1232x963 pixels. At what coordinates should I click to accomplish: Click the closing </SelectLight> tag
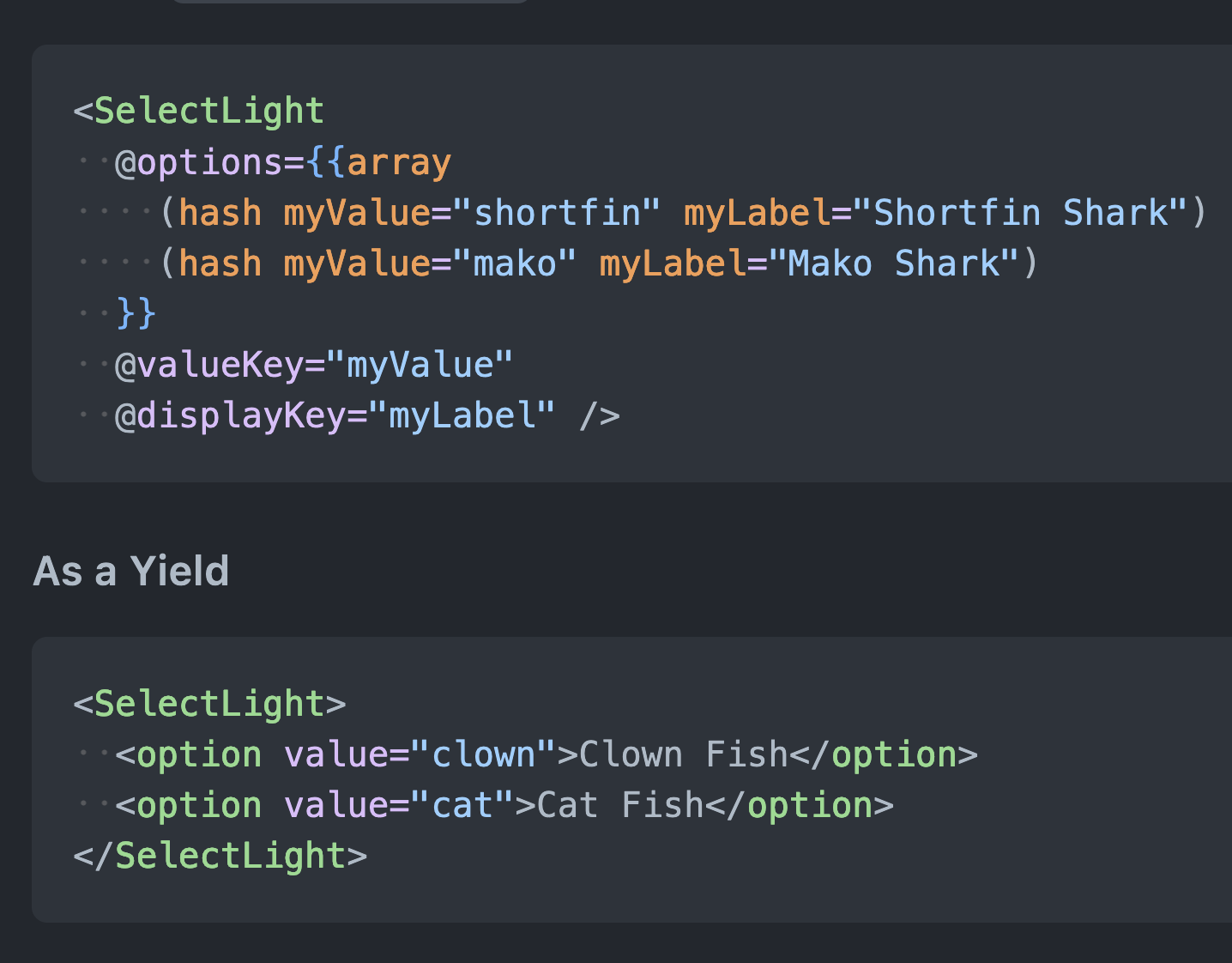(x=220, y=856)
